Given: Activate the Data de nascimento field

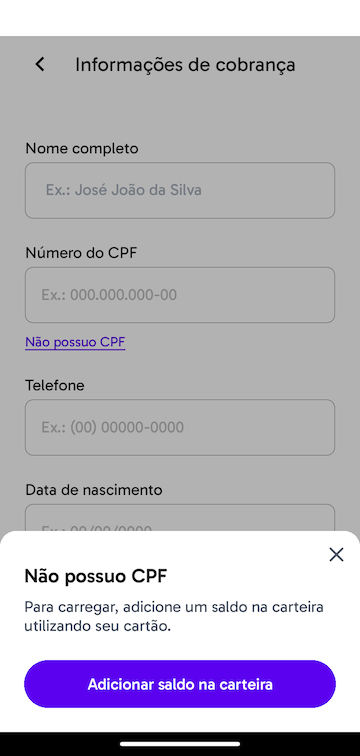Looking at the screenshot, I should pyautogui.click(x=180, y=518).
